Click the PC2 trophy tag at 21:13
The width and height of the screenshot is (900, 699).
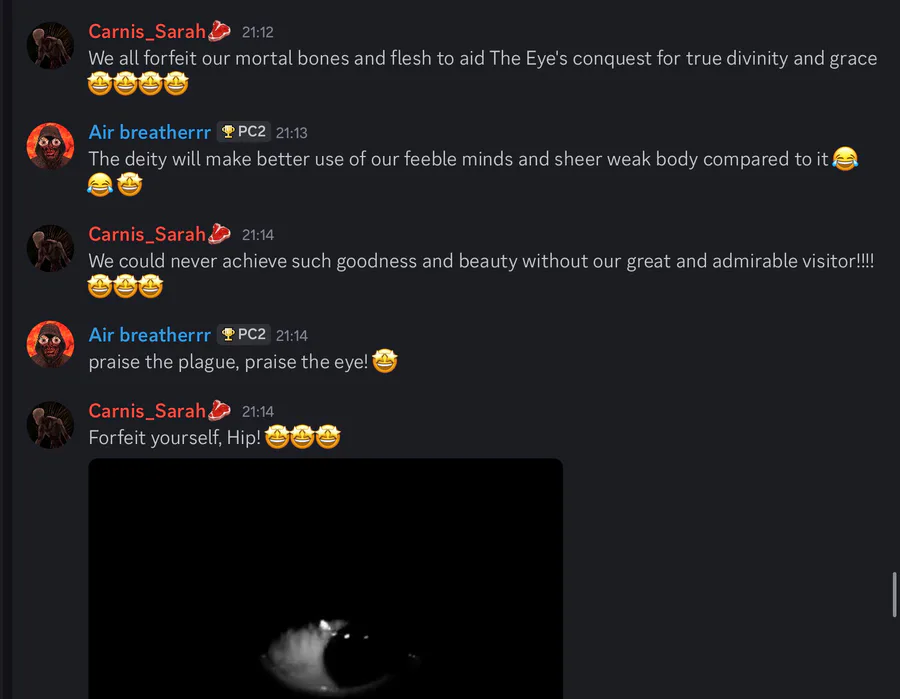pyautogui.click(x=244, y=132)
